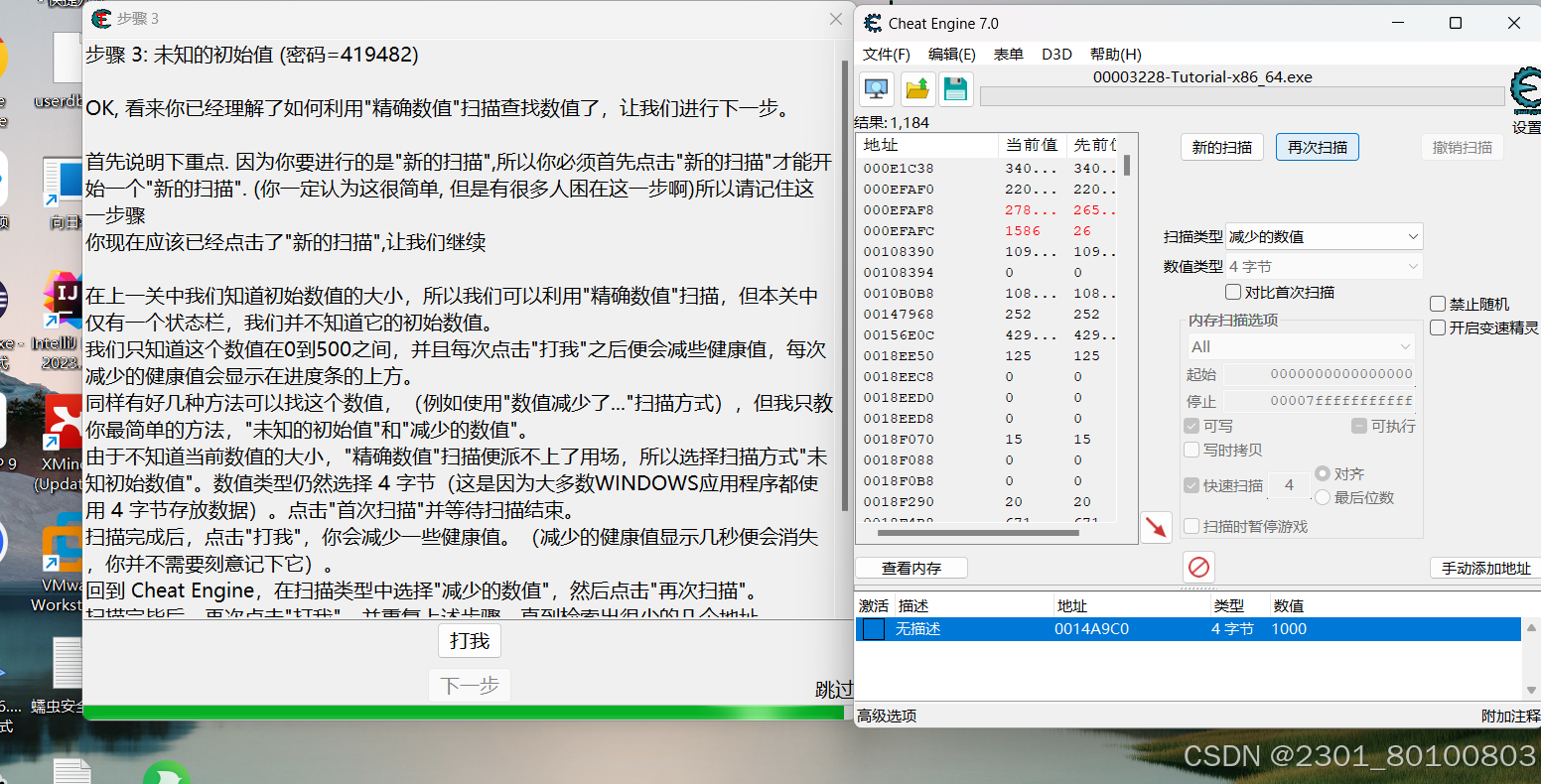Sort results by the 当前值 column header
The image size is (1541, 784).
[x=1033, y=145]
